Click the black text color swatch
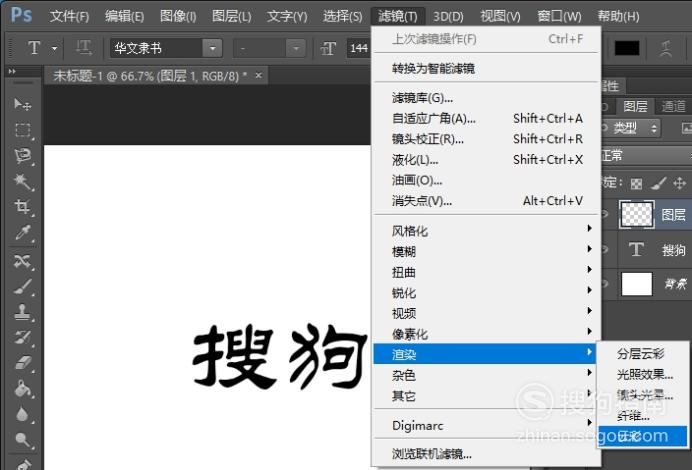 point(627,48)
